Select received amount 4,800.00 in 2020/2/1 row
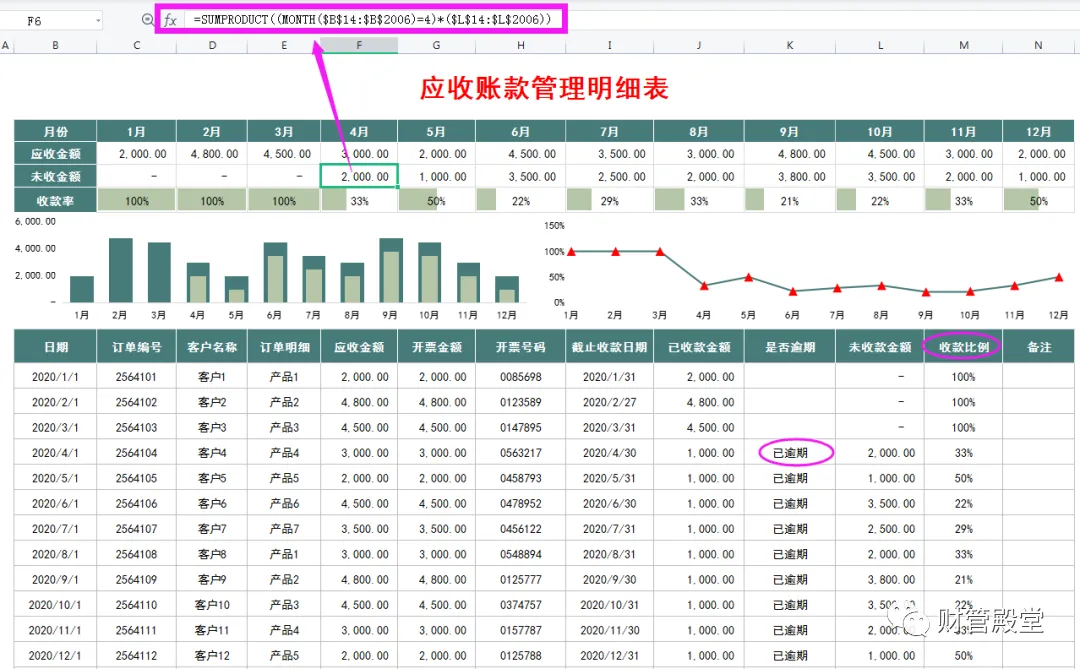Viewport: 1080px width, 669px height. point(699,402)
